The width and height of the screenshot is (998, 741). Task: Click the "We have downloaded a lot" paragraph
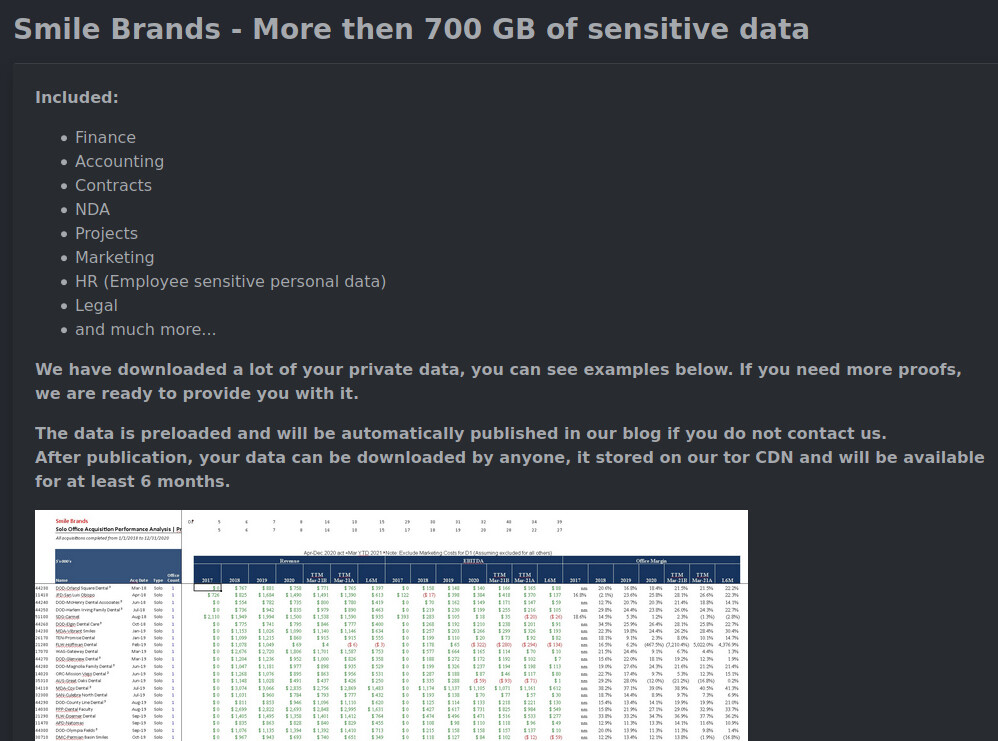498,381
